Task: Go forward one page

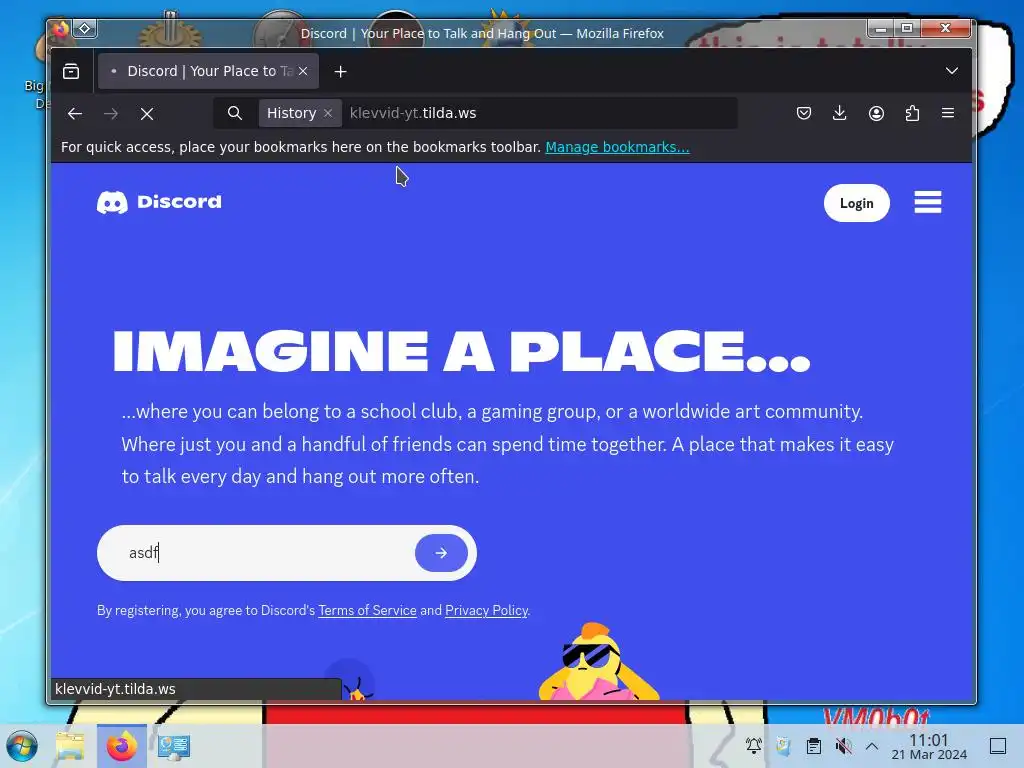Action: pyautogui.click(x=111, y=114)
